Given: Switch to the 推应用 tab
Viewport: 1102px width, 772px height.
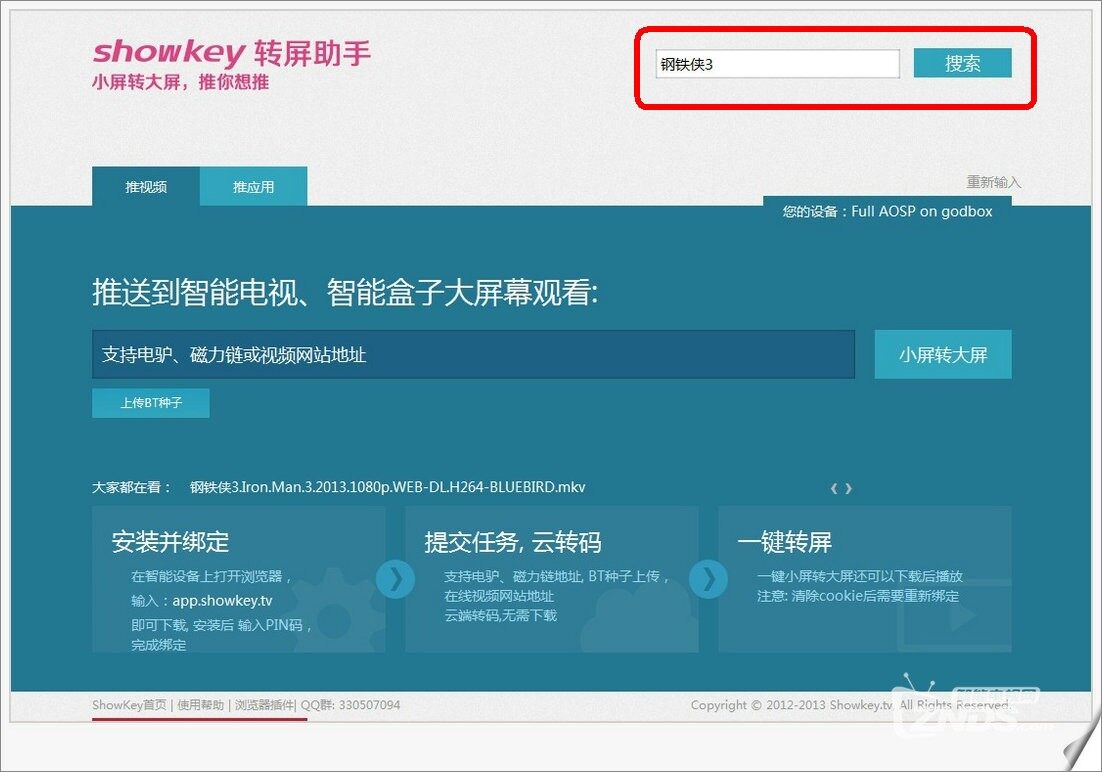Looking at the screenshot, I should (253, 186).
